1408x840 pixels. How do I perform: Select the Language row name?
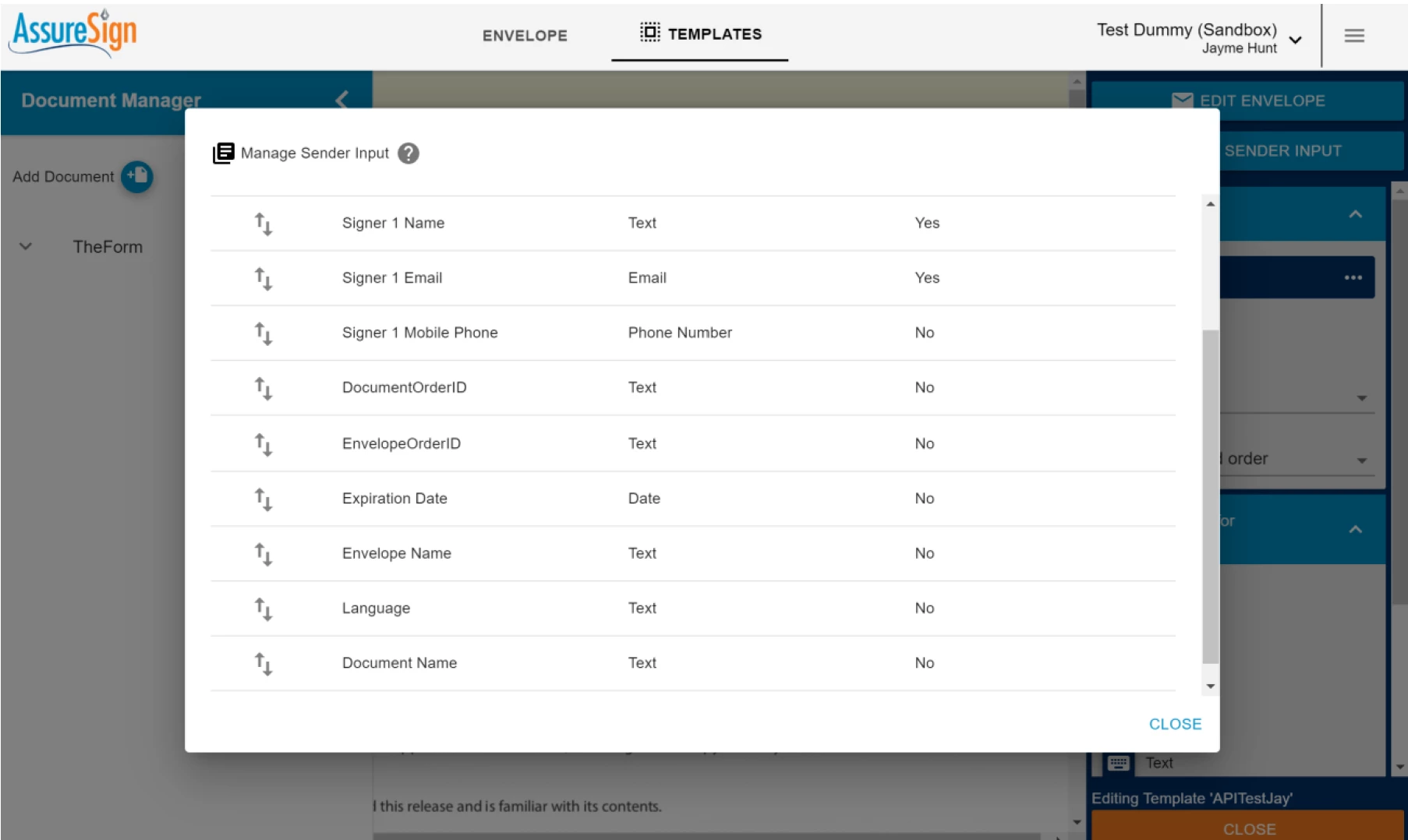[376, 609]
